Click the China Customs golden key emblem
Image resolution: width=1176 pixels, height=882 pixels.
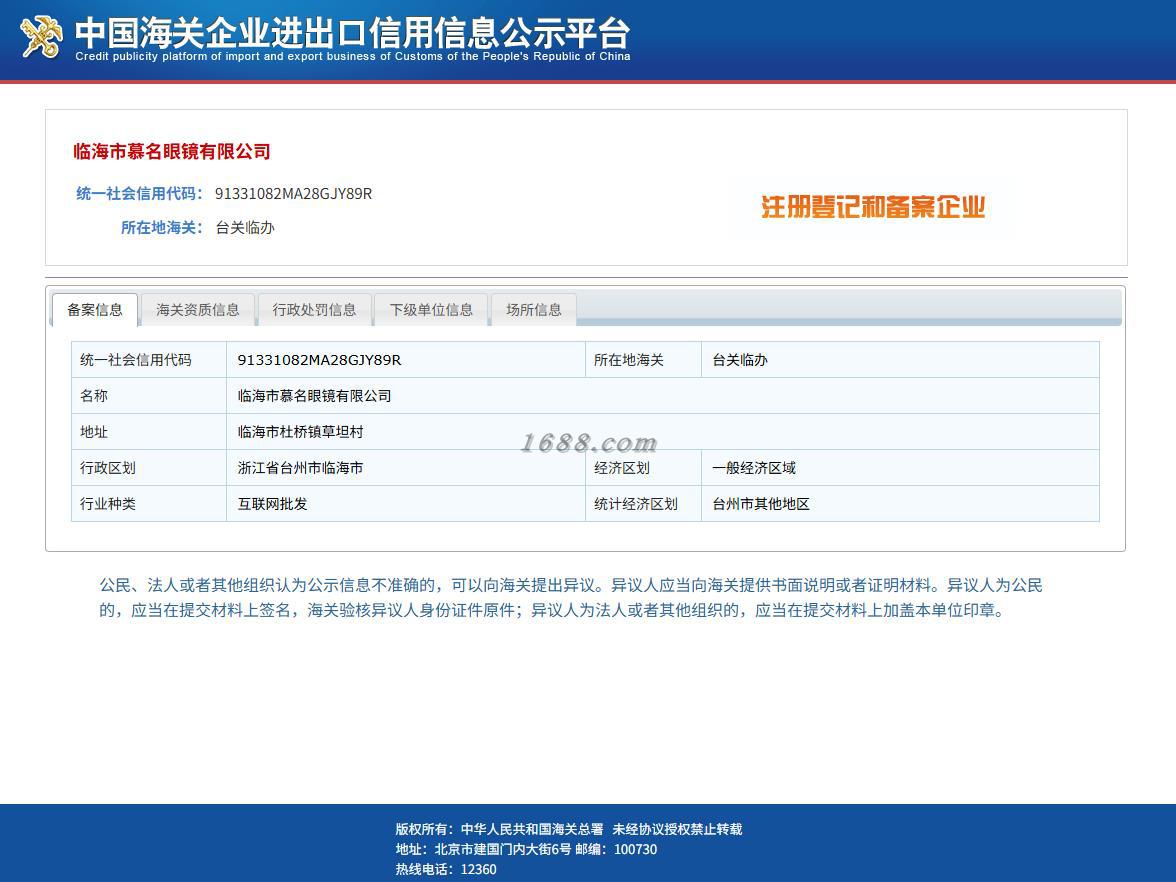41,37
